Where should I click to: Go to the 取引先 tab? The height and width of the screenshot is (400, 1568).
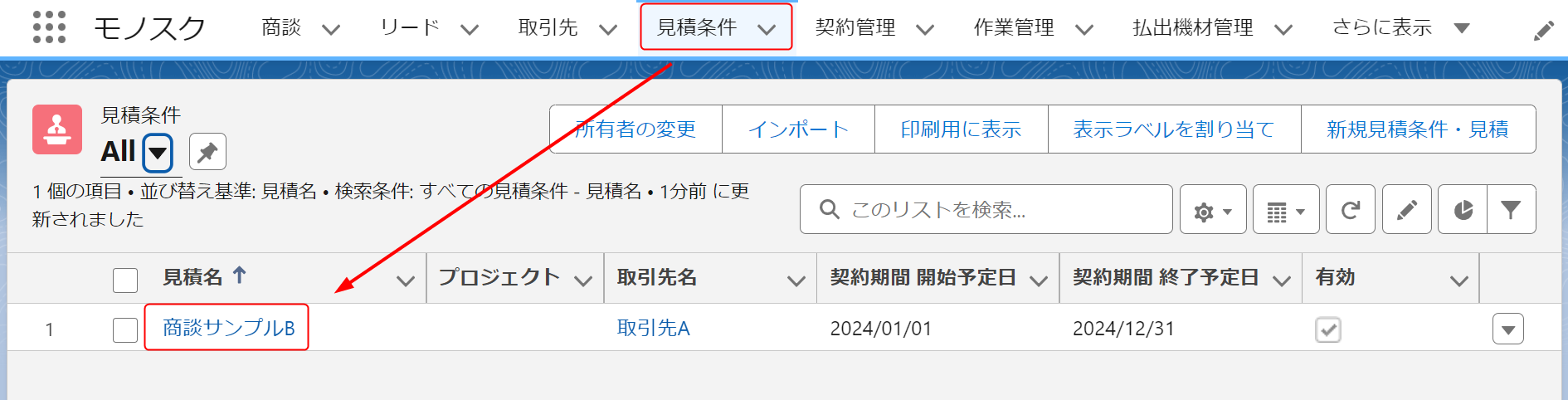(548, 28)
